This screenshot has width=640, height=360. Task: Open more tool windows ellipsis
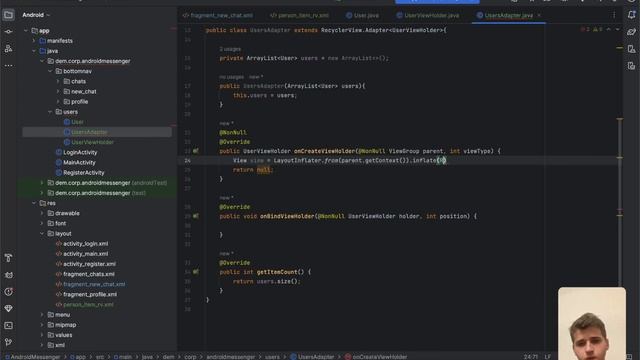click(8, 65)
